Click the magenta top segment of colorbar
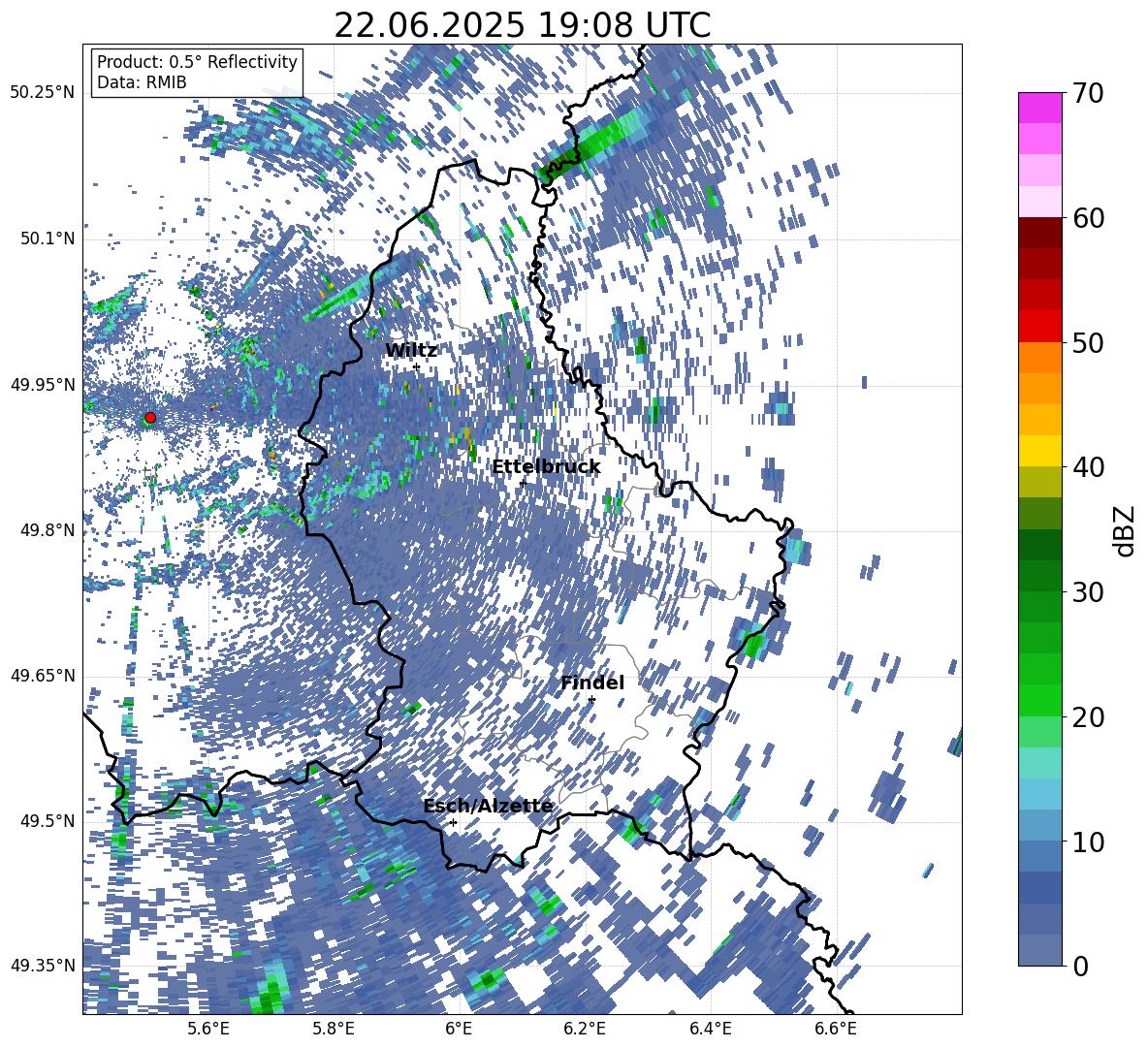Viewport: 1148px width, 1048px height. (x=1039, y=108)
